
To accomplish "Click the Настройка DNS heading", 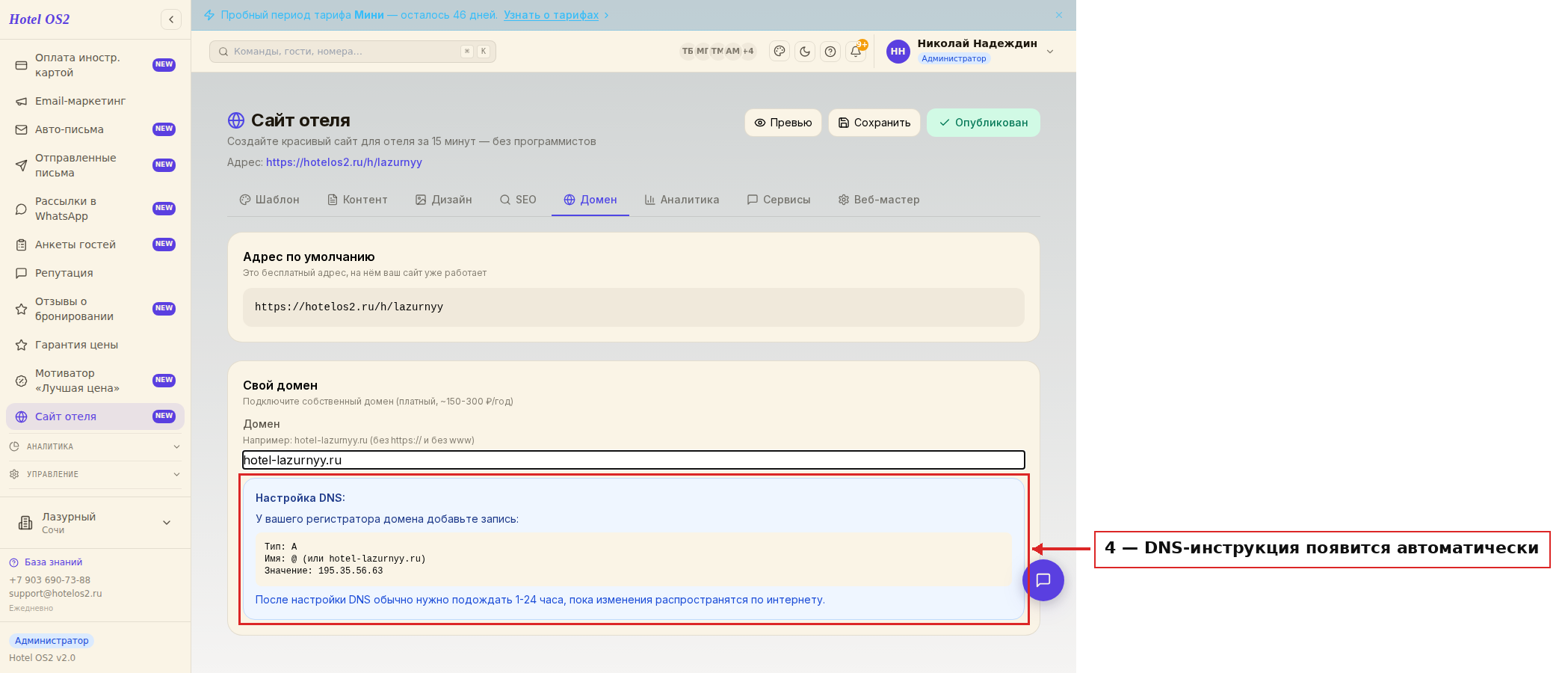I will coord(300,498).
